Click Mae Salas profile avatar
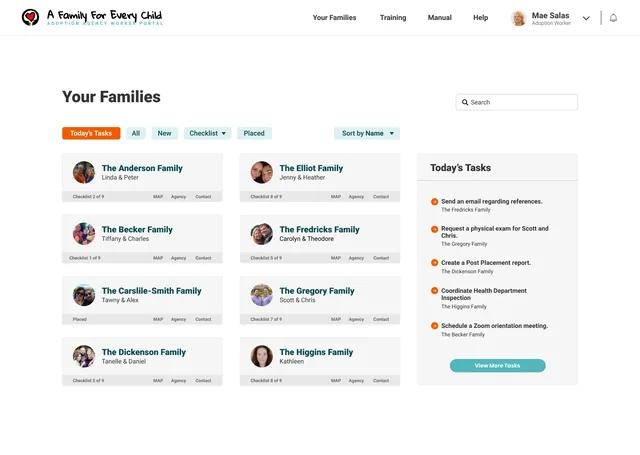The height and width of the screenshot is (455, 640). coord(518,18)
